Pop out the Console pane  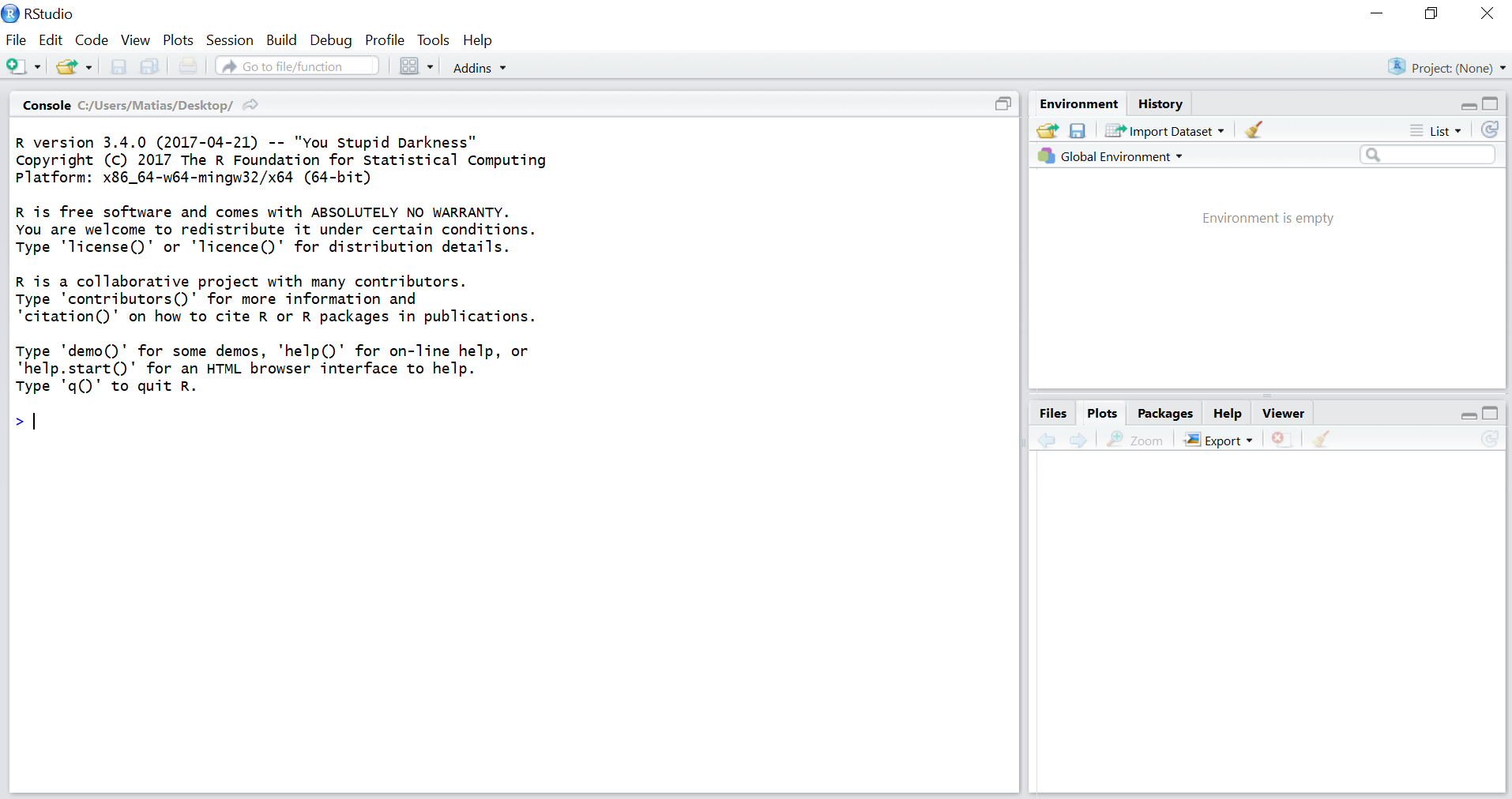pyautogui.click(x=1003, y=103)
